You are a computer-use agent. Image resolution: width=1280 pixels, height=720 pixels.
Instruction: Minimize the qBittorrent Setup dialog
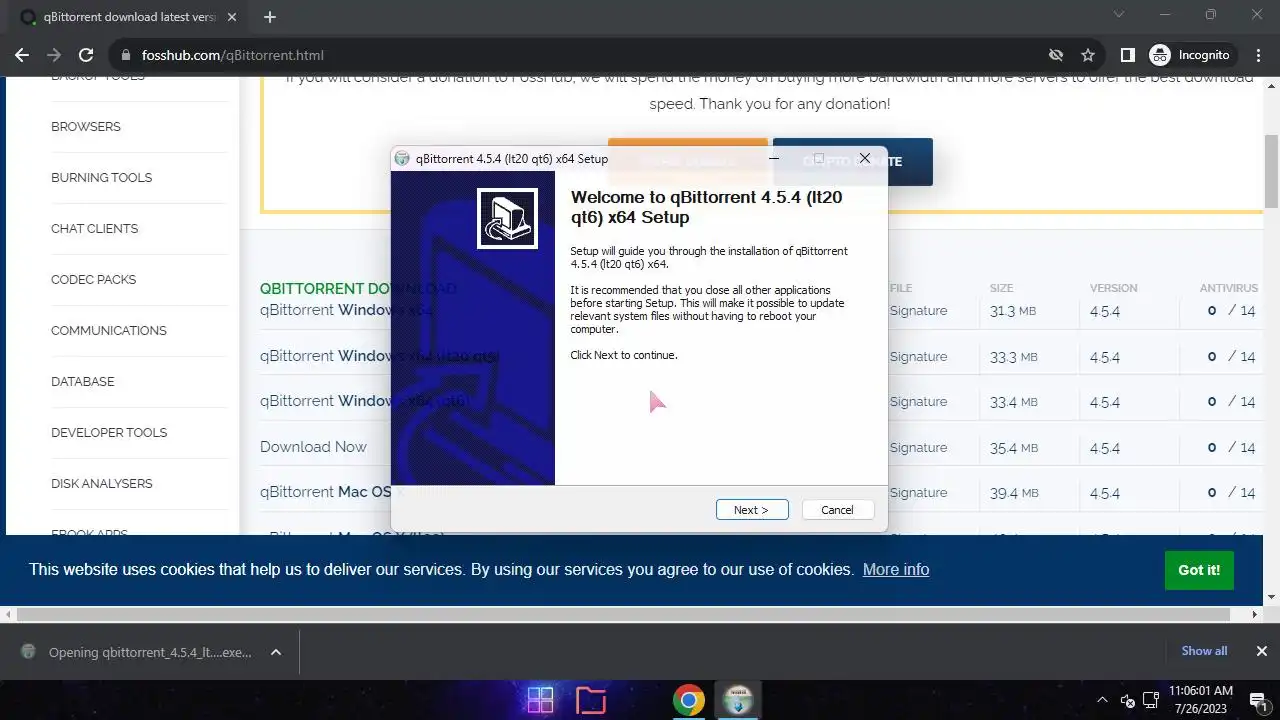coord(774,158)
